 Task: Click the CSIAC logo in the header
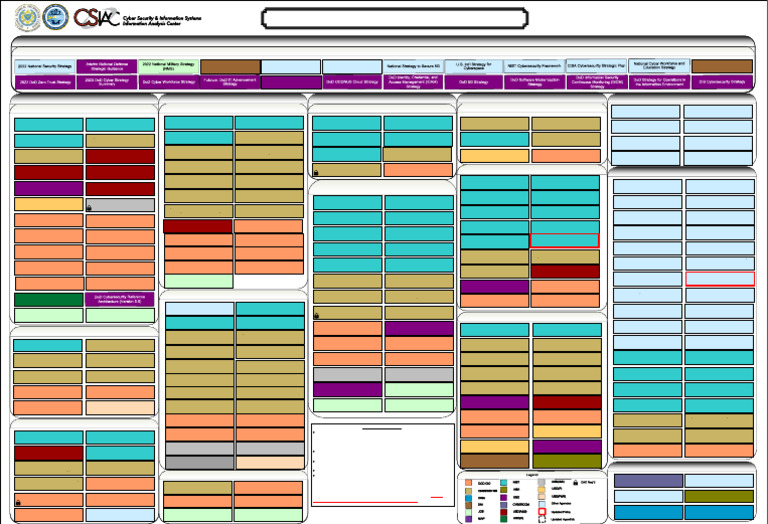[96, 18]
